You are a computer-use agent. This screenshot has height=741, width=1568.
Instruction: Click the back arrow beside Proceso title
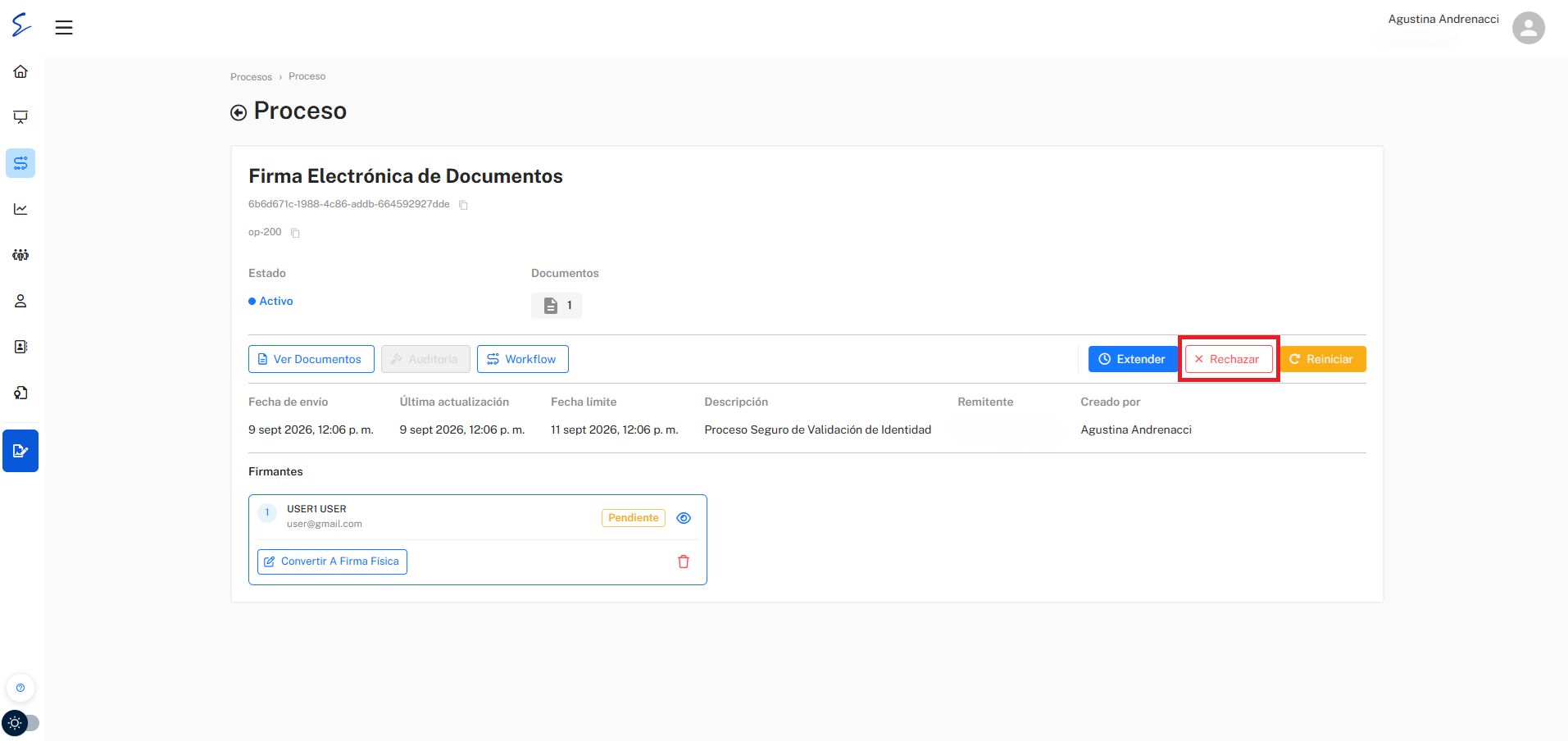pyautogui.click(x=239, y=112)
